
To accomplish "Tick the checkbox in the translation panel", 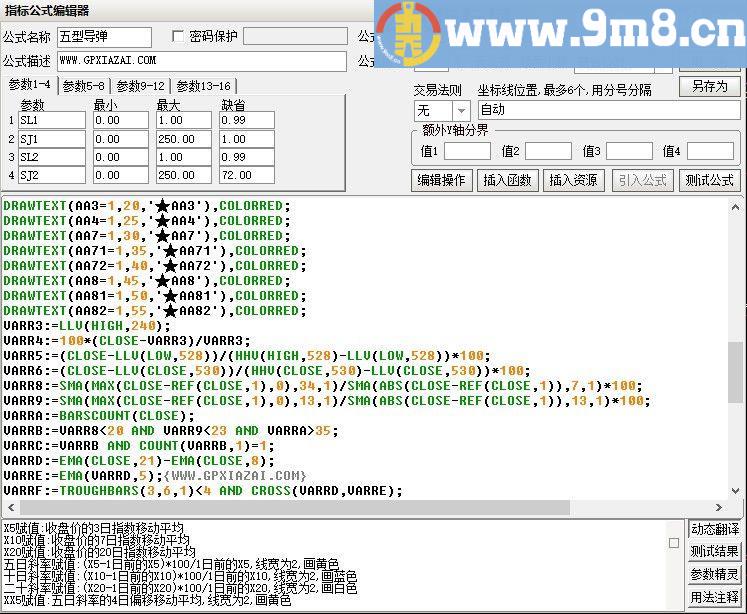I will tap(674, 543).
